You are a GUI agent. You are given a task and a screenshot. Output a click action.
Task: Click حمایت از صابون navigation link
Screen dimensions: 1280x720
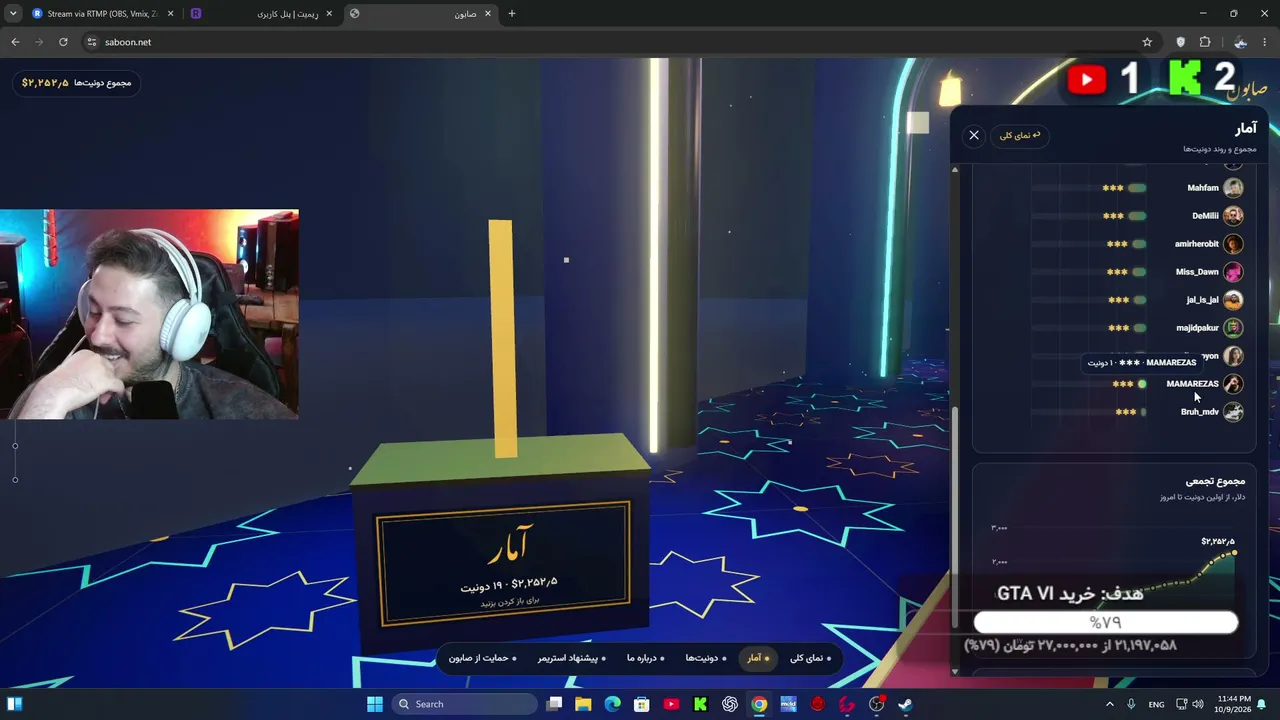[484, 658]
